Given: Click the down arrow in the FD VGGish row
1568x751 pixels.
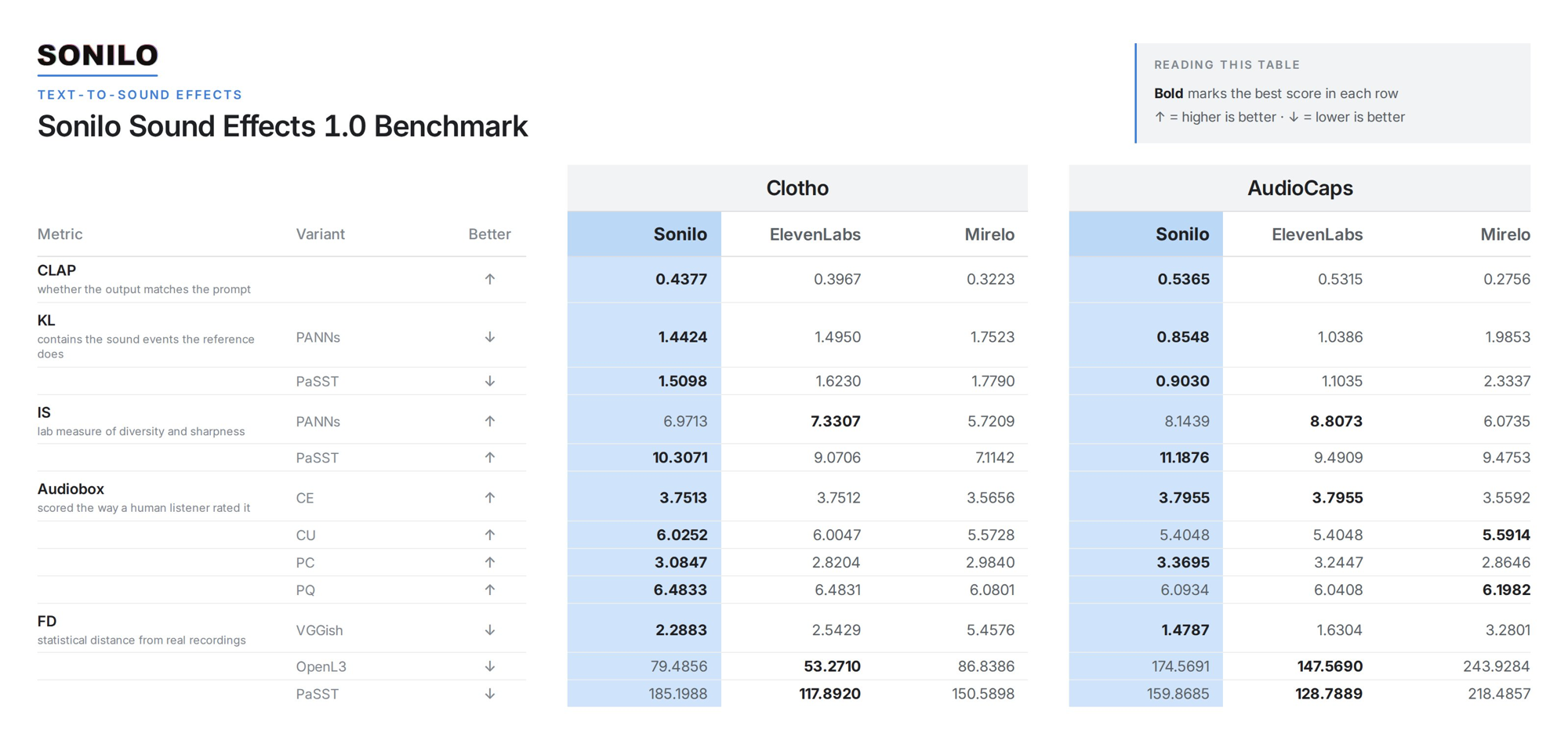Looking at the screenshot, I should 490,630.
